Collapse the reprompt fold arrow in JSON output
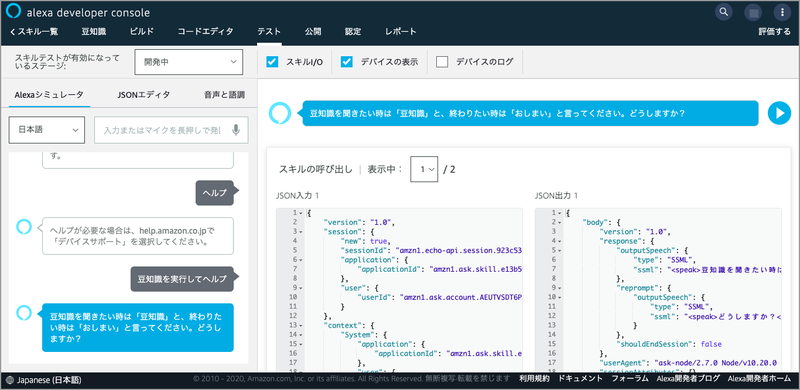Screen dimensions: 800x390 coord(560,288)
